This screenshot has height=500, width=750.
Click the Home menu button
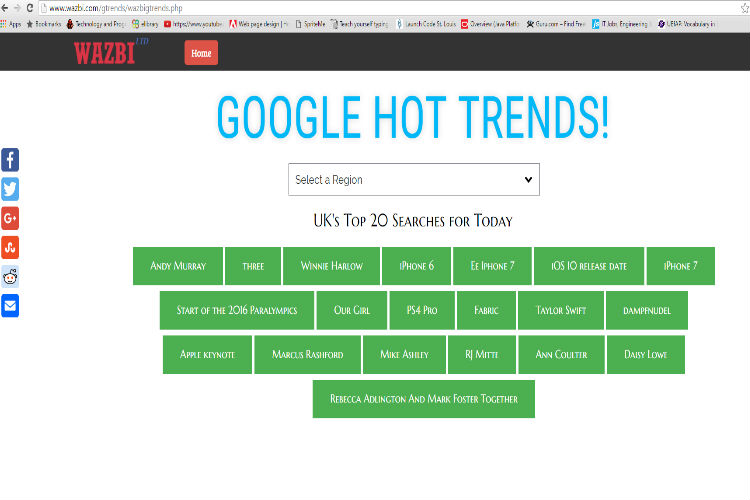pos(201,53)
